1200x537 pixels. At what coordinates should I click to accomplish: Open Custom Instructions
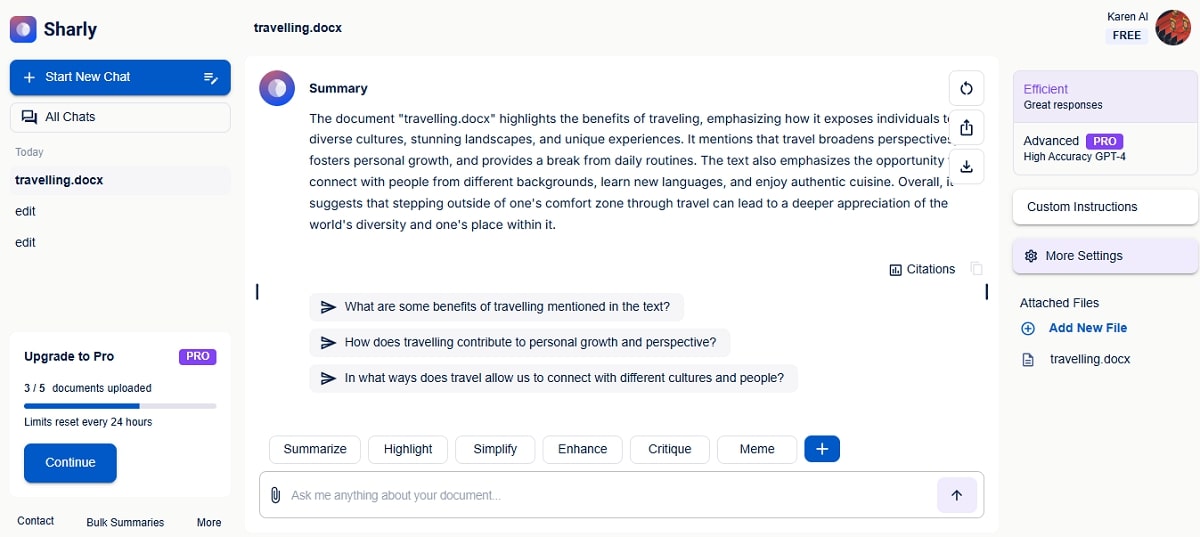point(1105,207)
